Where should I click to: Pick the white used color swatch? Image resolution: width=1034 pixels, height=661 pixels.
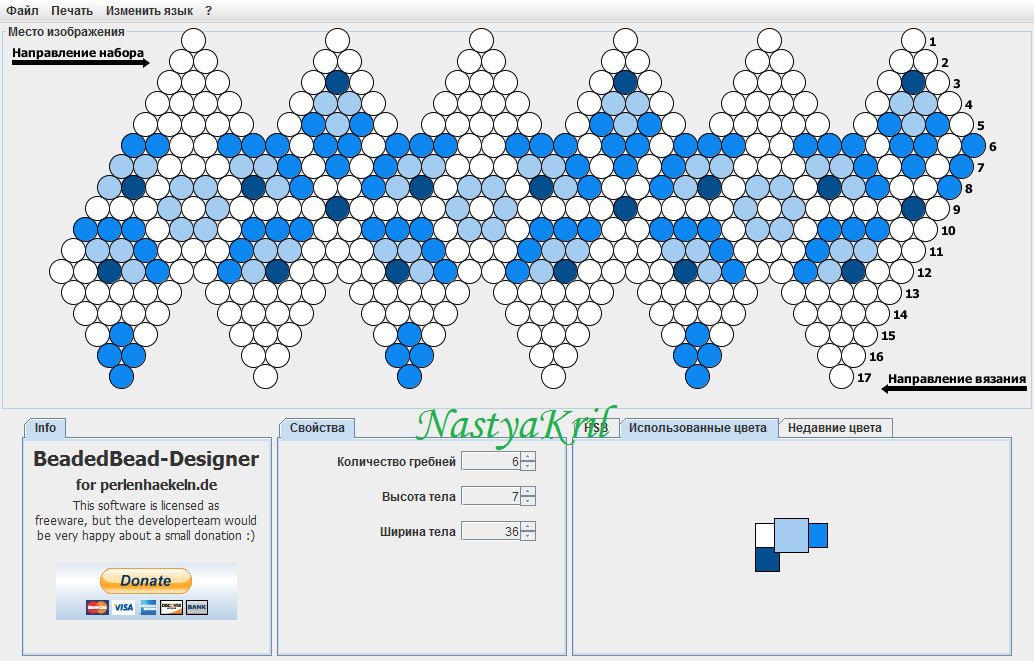(764, 536)
